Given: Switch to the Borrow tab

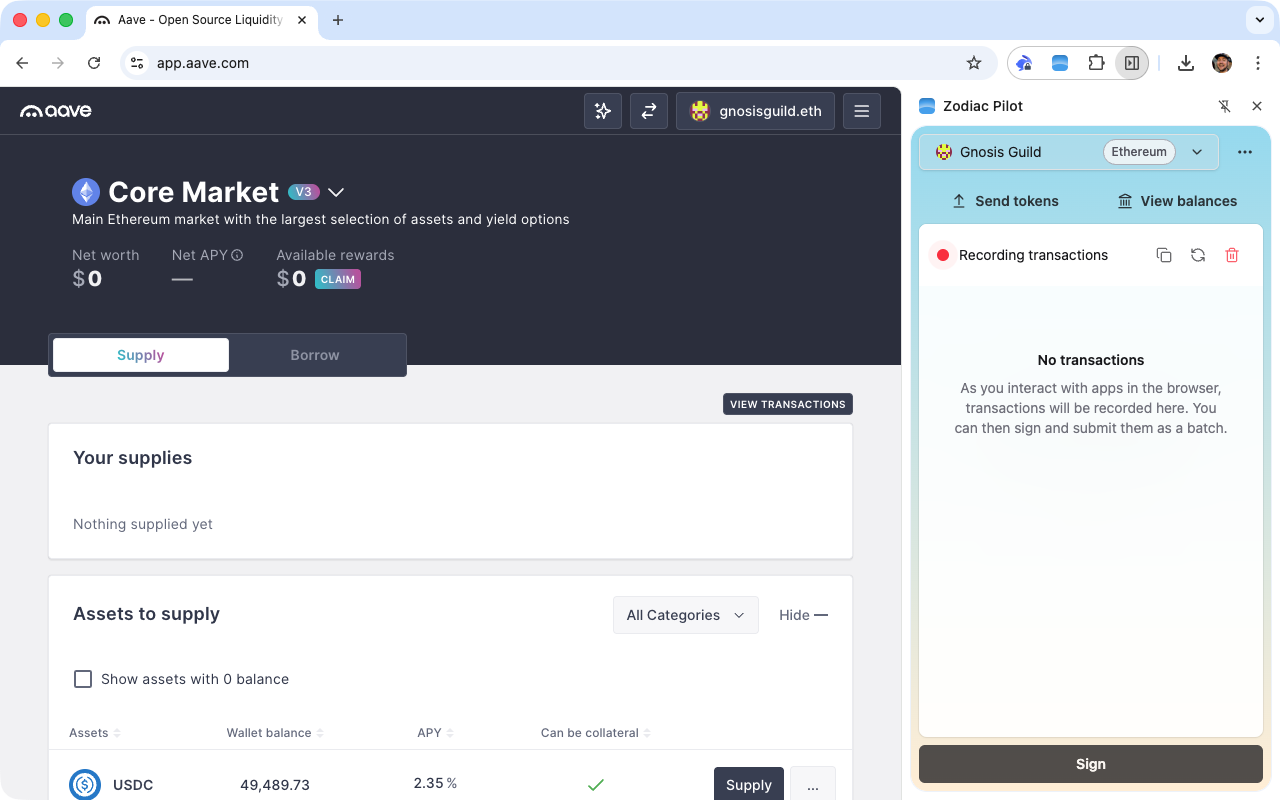Looking at the screenshot, I should (315, 355).
